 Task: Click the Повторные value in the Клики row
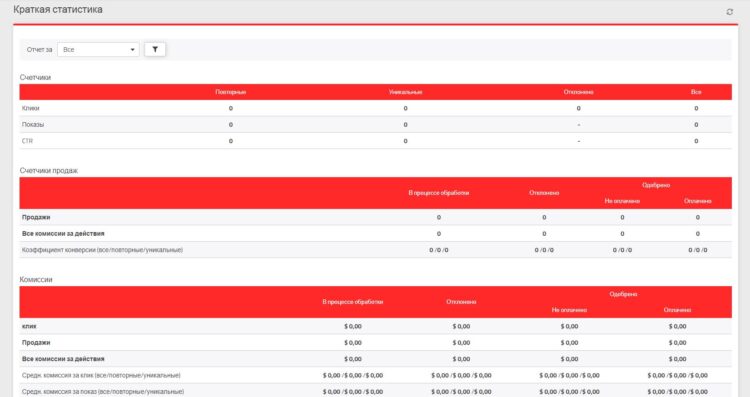(231, 108)
